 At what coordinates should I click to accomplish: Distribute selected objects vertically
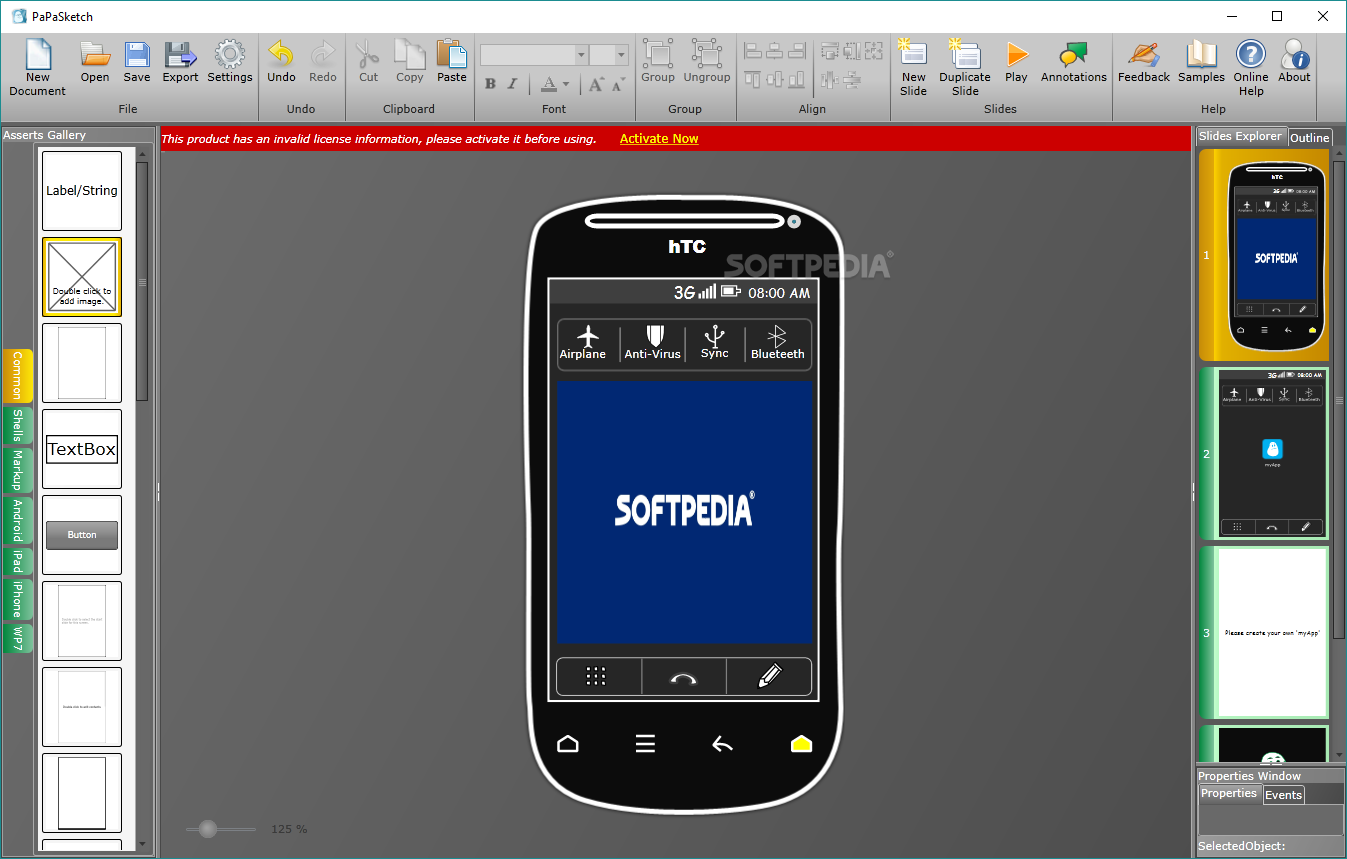coord(851,79)
